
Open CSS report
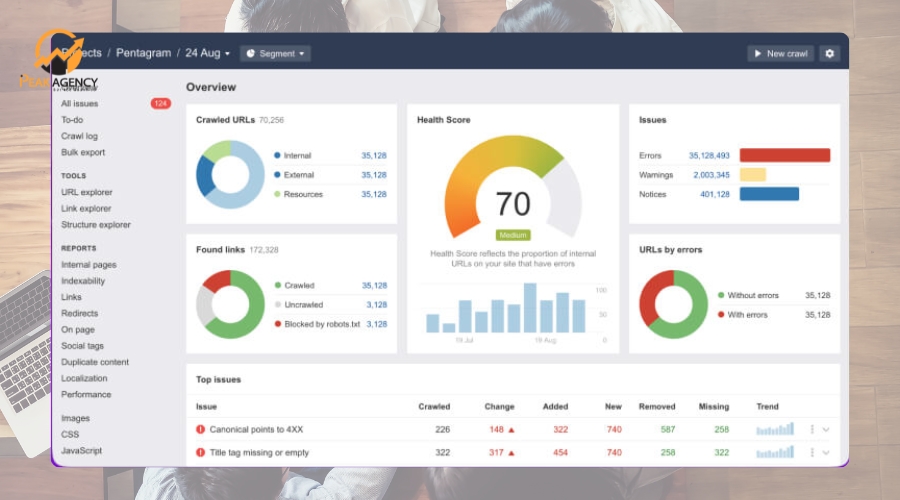tap(70, 434)
